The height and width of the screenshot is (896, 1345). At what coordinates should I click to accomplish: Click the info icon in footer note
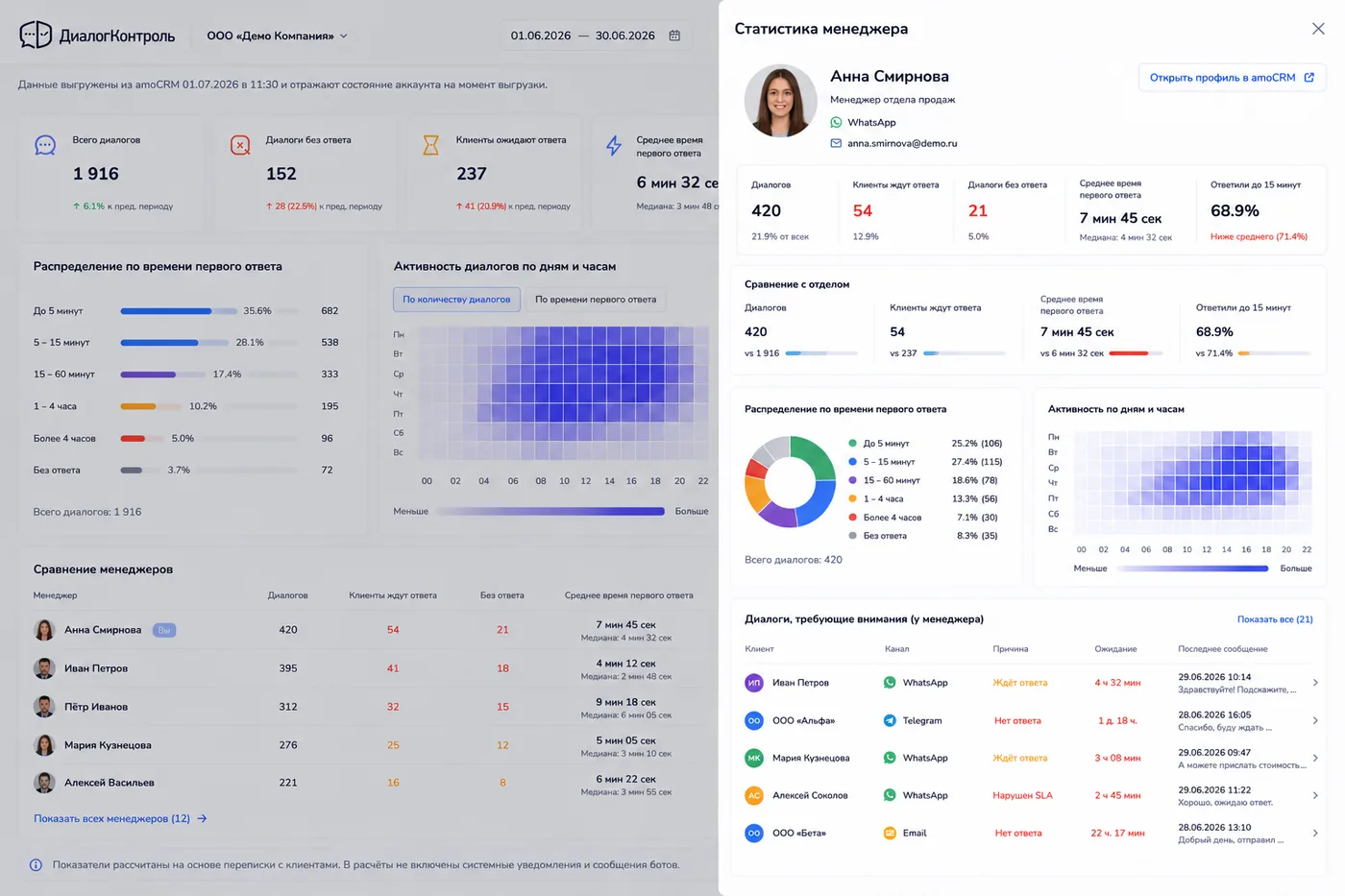[36, 865]
